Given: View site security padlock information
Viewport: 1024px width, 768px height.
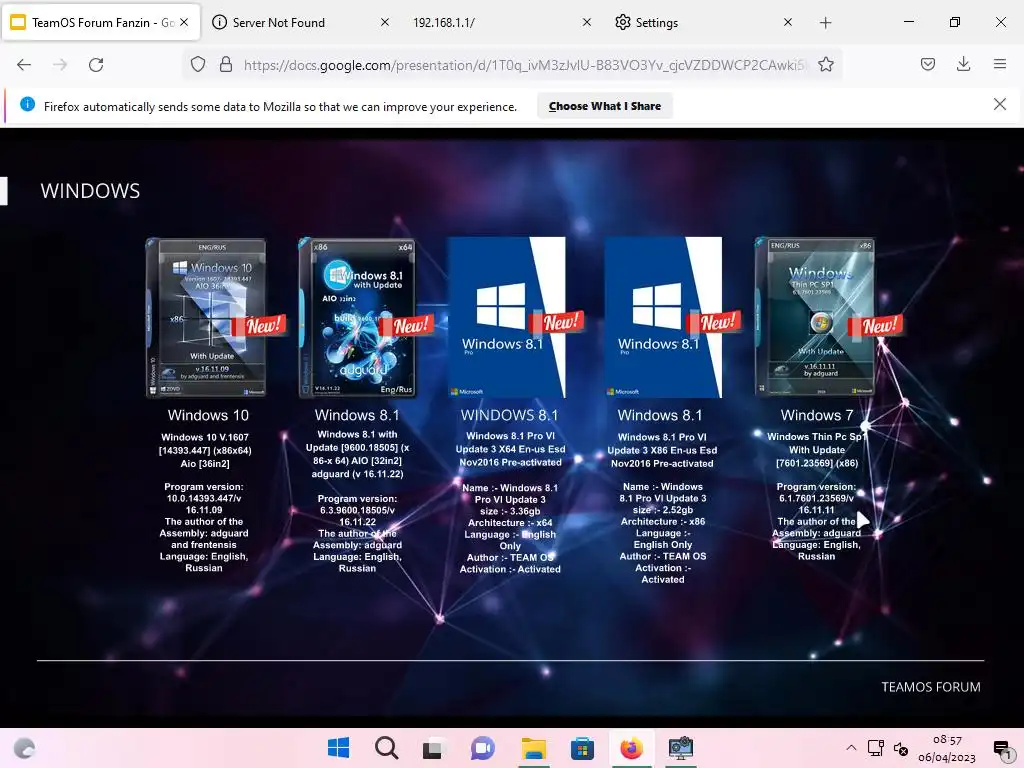Looking at the screenshot, I should click(226, 65).
